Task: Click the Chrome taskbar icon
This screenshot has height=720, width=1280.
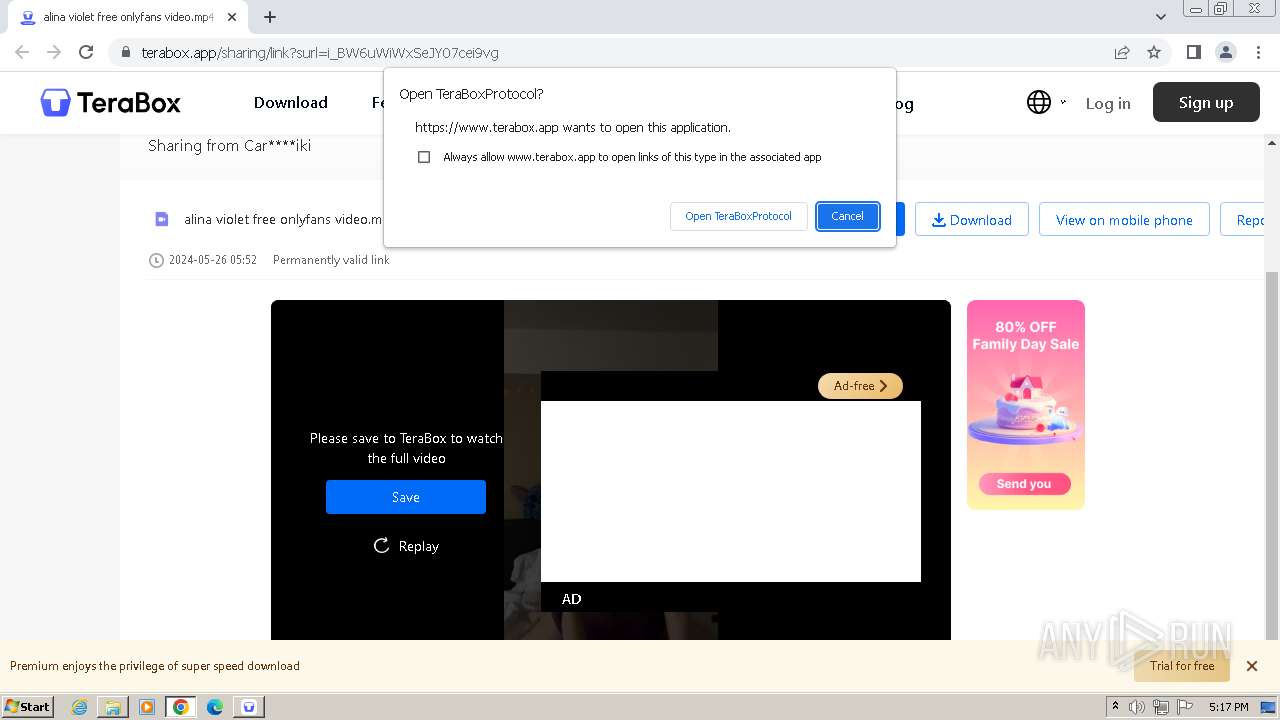Action: (x=181, y=707)
